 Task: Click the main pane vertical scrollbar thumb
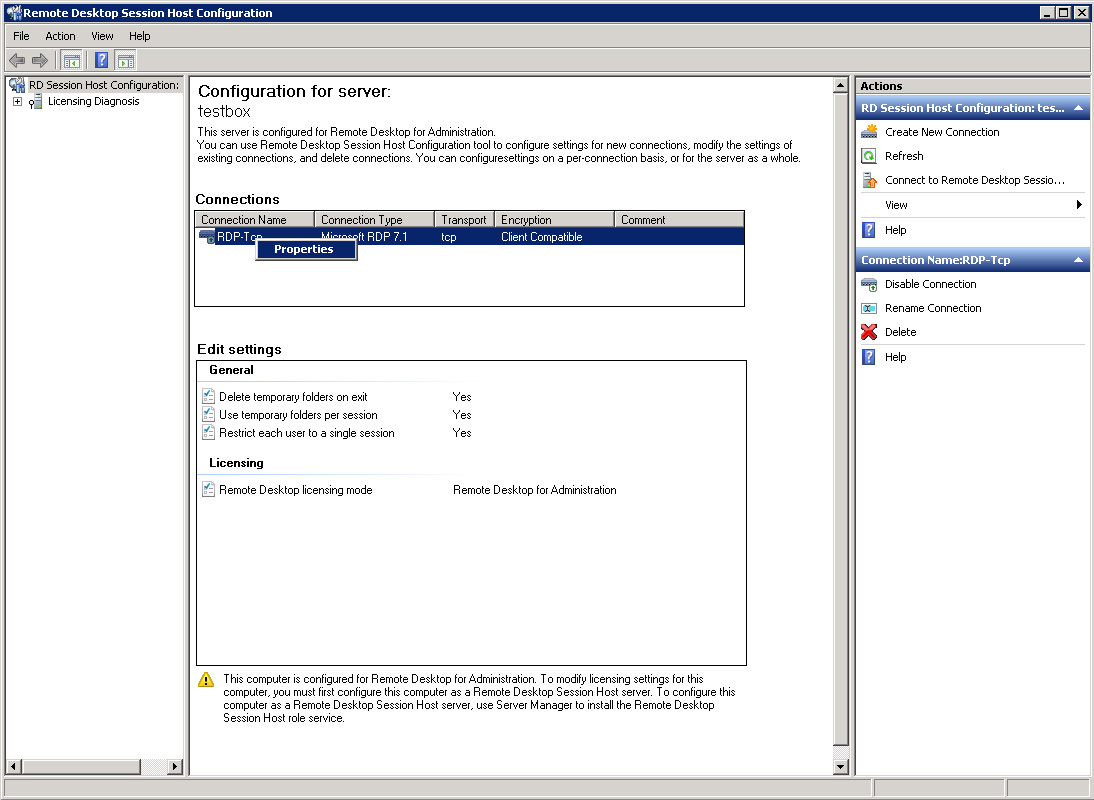pyautogui.click(x=841, y=419)
